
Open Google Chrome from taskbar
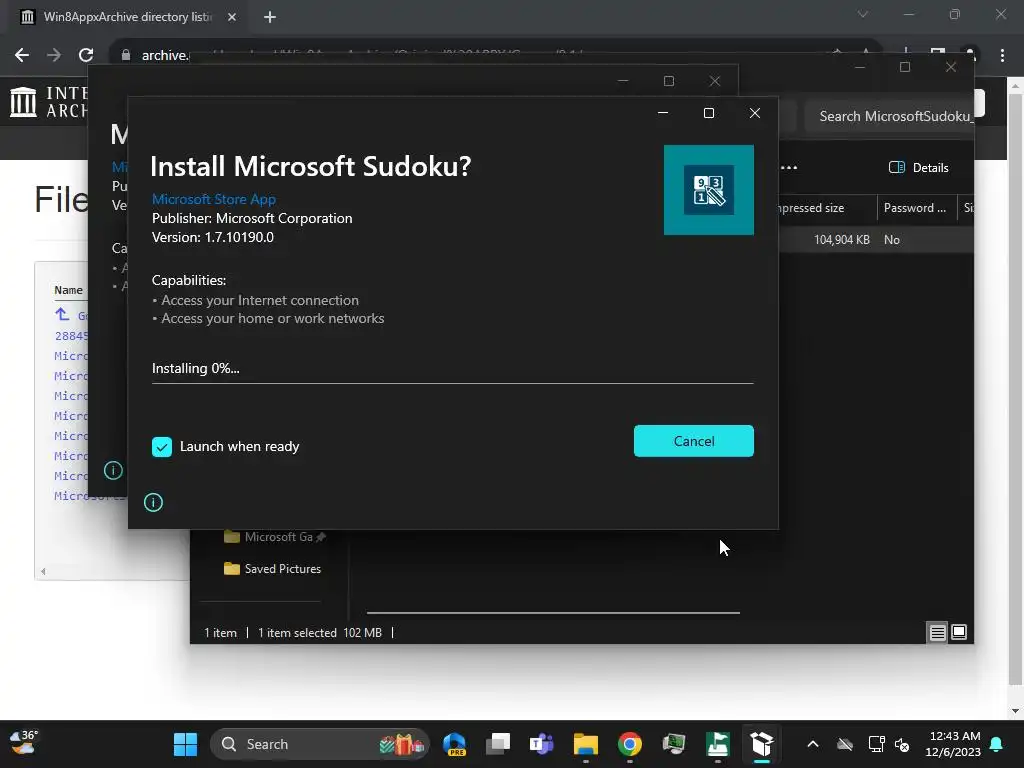pyautogui.click(x=630, y=744)
